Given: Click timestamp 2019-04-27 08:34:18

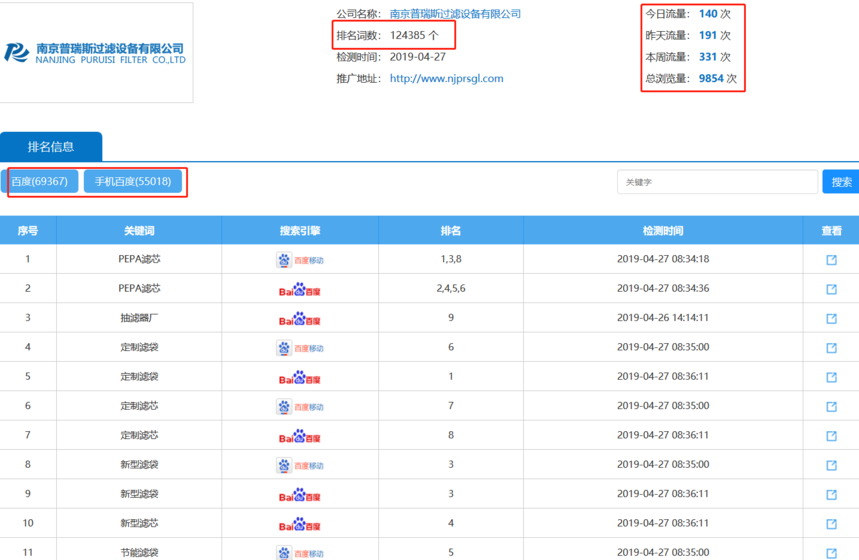Looking at the screenshot, I should 663,259.
